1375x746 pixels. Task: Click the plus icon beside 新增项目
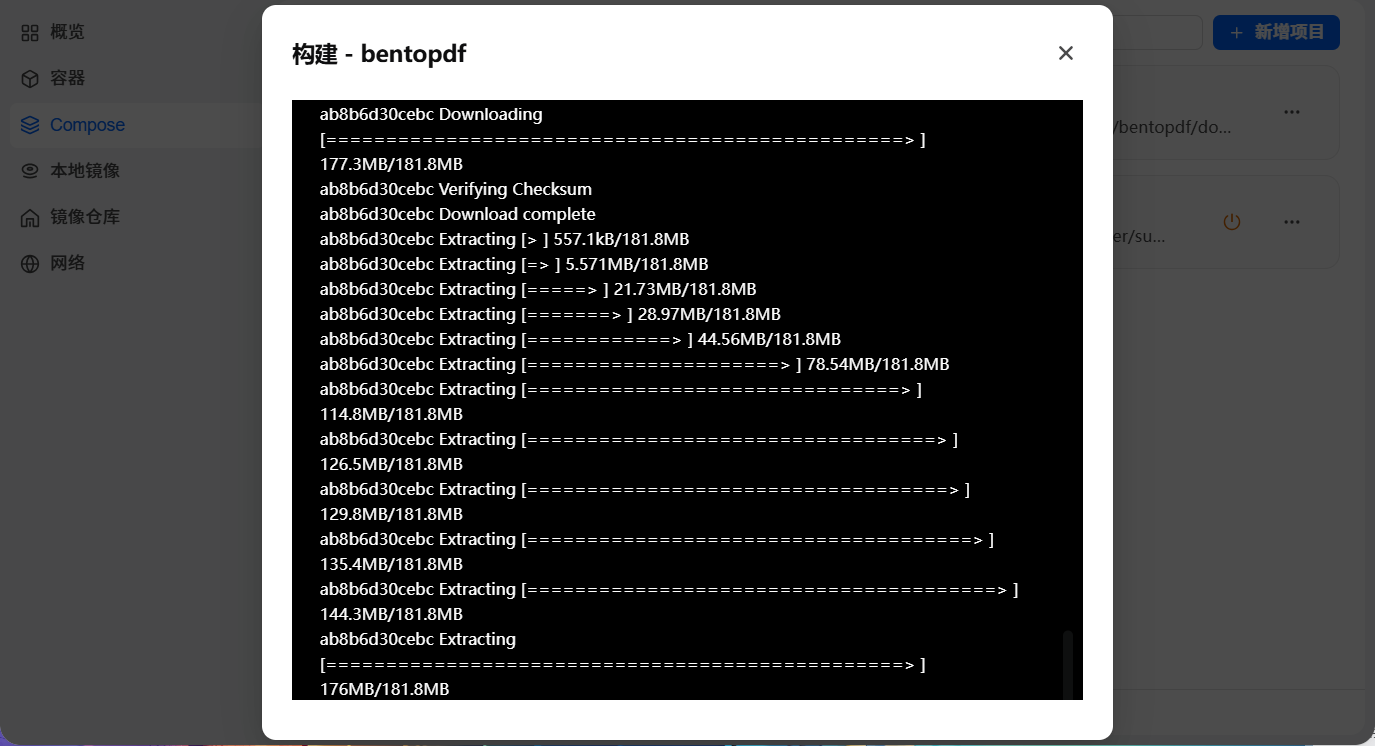[1237, 33]
